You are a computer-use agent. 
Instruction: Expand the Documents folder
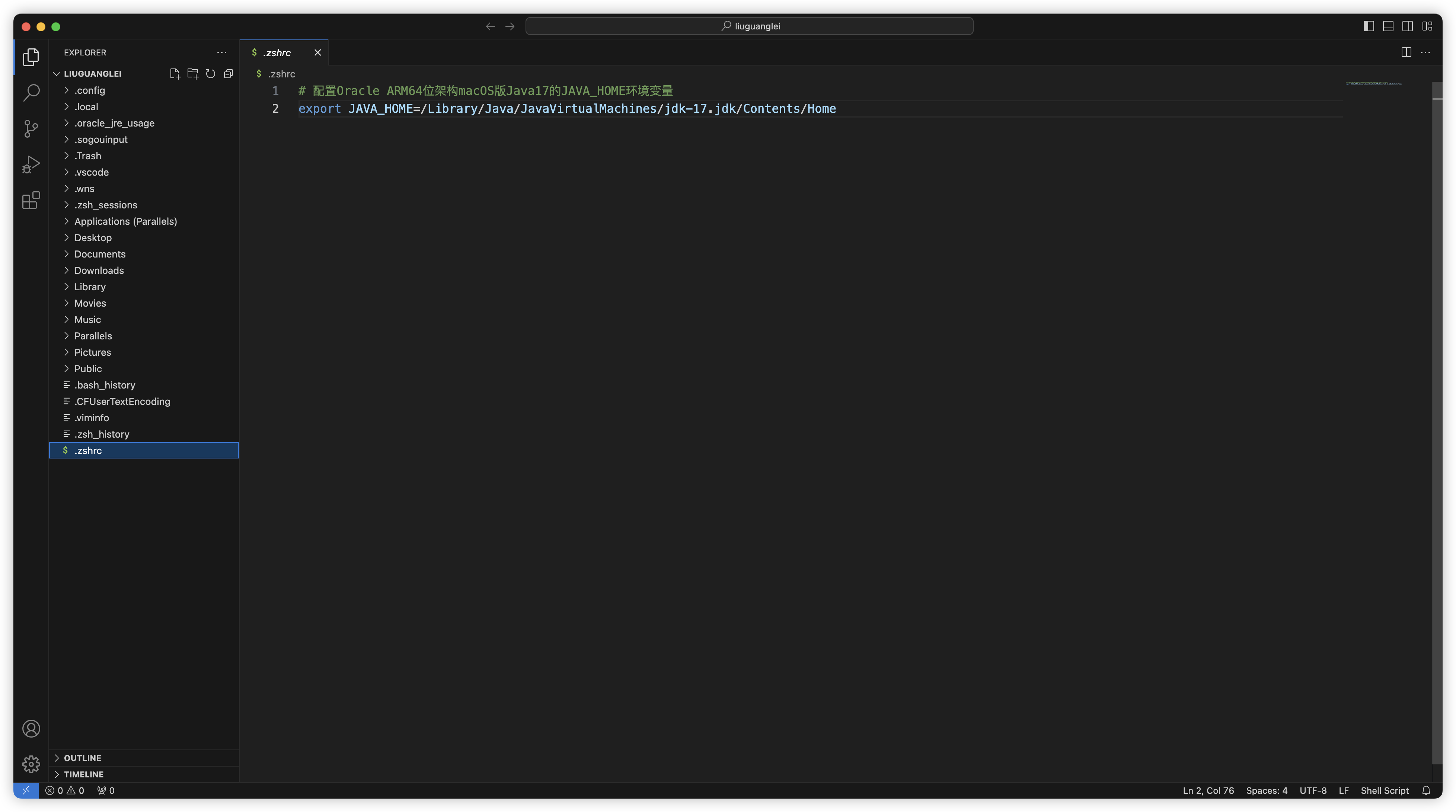point(99,254)
